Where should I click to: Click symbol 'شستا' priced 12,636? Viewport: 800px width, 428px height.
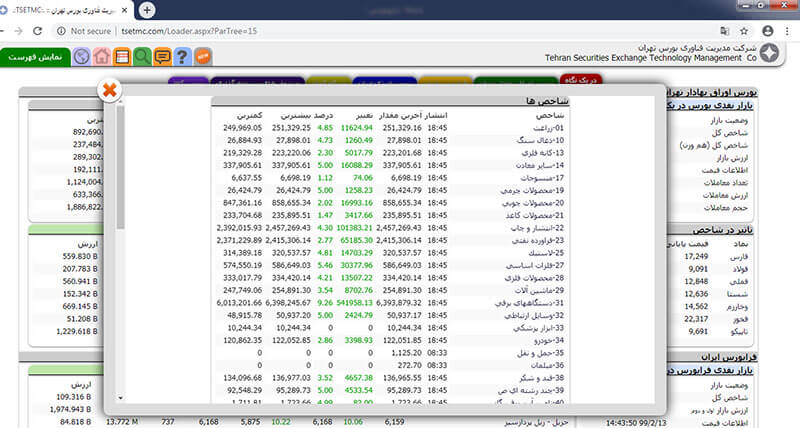tap(738, 294)
